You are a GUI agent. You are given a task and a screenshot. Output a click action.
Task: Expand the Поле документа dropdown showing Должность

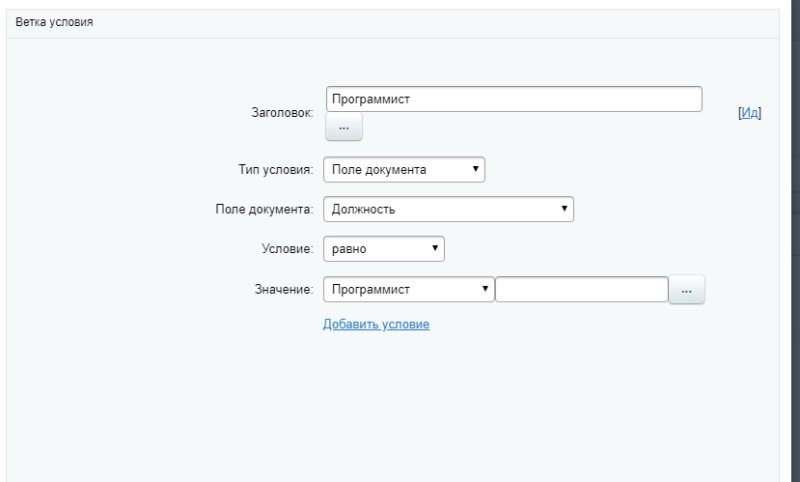pyautogui.click(x=449, y=209)
